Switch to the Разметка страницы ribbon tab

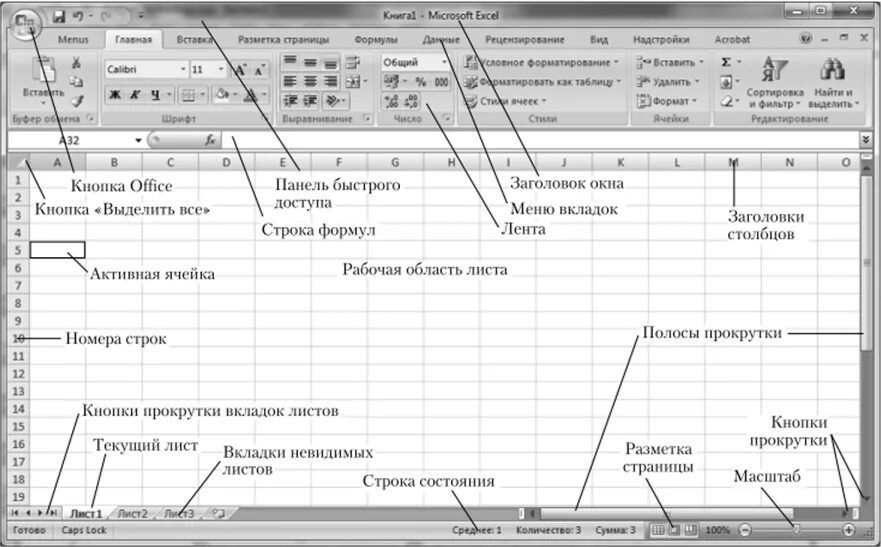[283, 40]
